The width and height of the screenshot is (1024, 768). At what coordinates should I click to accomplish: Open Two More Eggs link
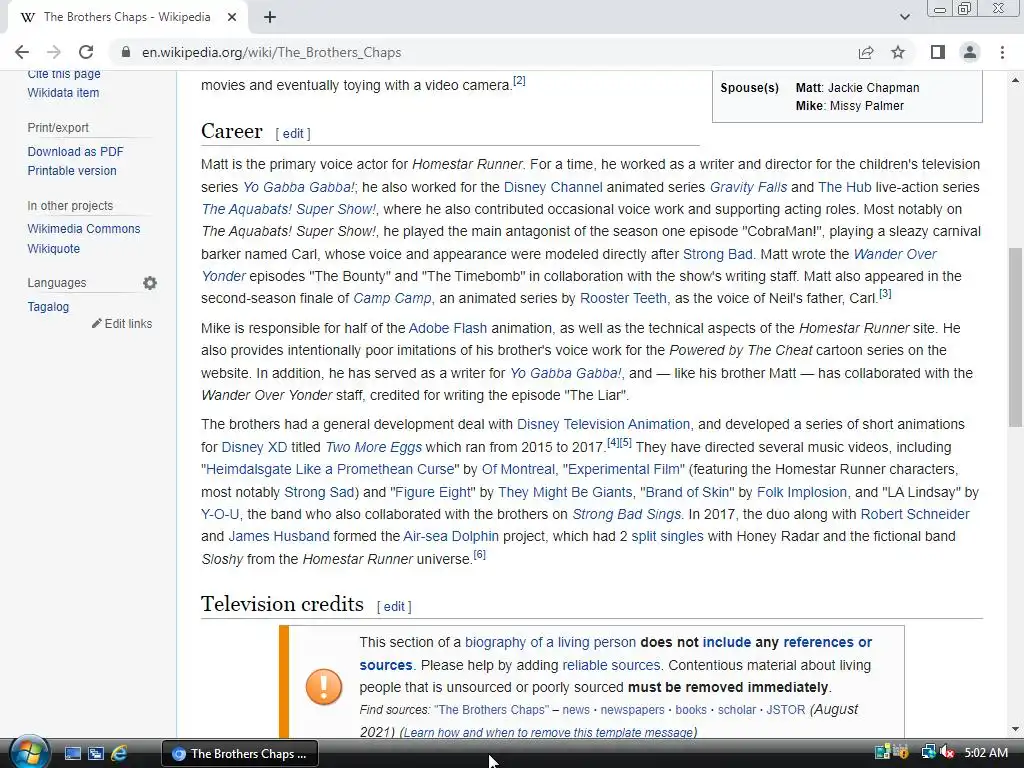pos(374,447)
